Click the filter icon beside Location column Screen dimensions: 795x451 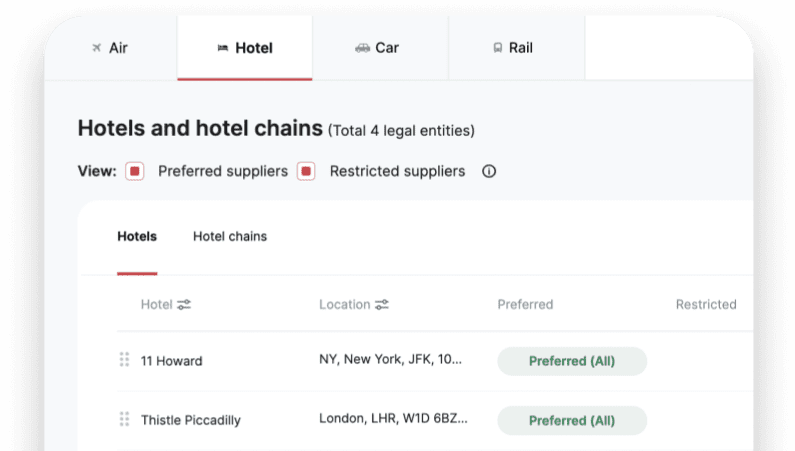(382, 305)
